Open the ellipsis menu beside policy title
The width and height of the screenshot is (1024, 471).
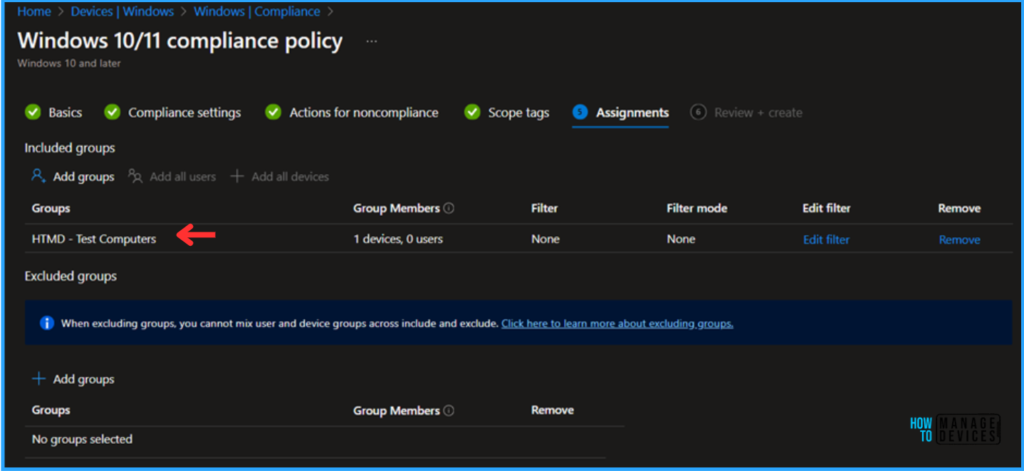click(371, 41)
